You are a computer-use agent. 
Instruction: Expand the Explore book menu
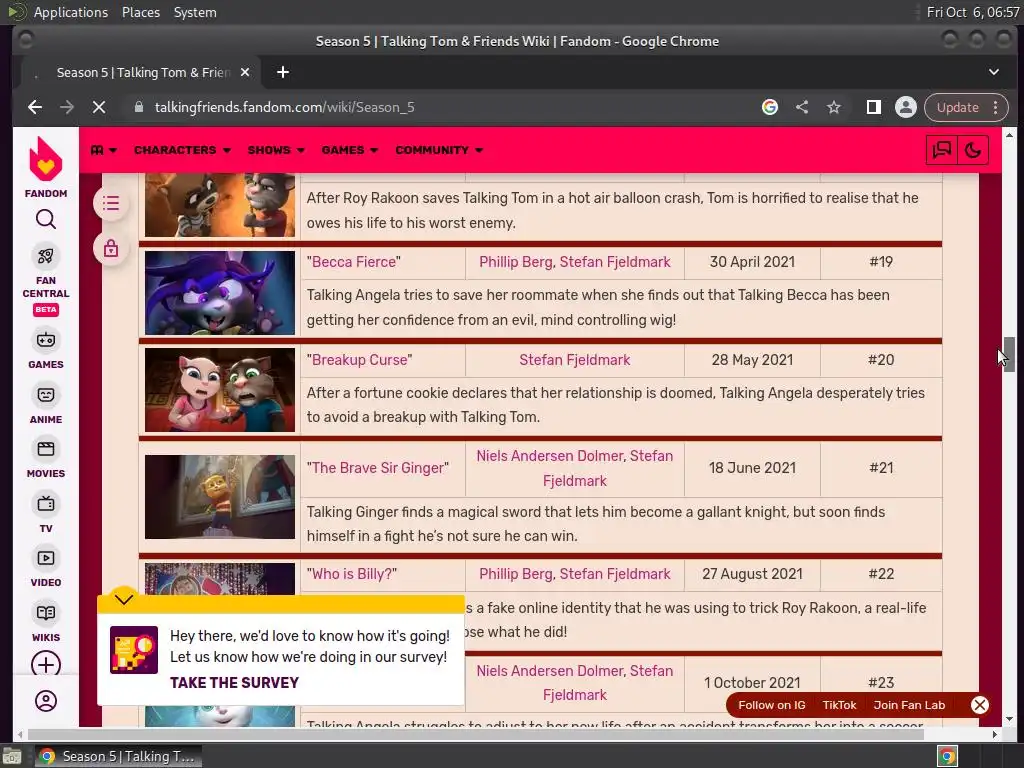pyautogui.click(x=104, y=150)
